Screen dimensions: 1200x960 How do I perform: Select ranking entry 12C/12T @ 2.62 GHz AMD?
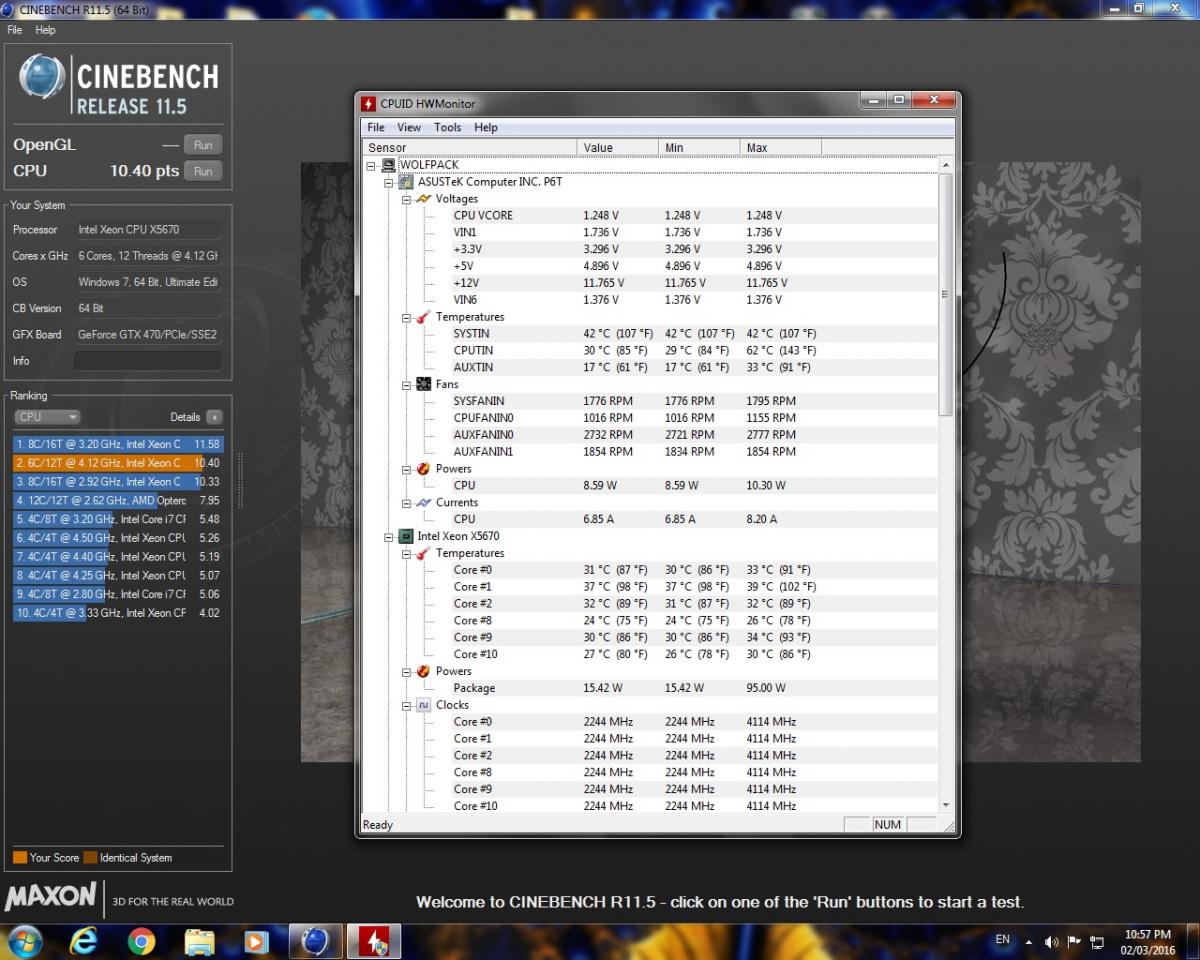click(x=119, y=500)
